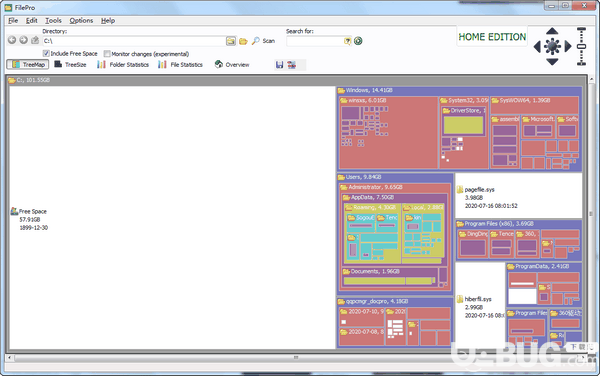Click the search field help dropdown icon
Screen dimensions: 600x376
pos(347,41)
